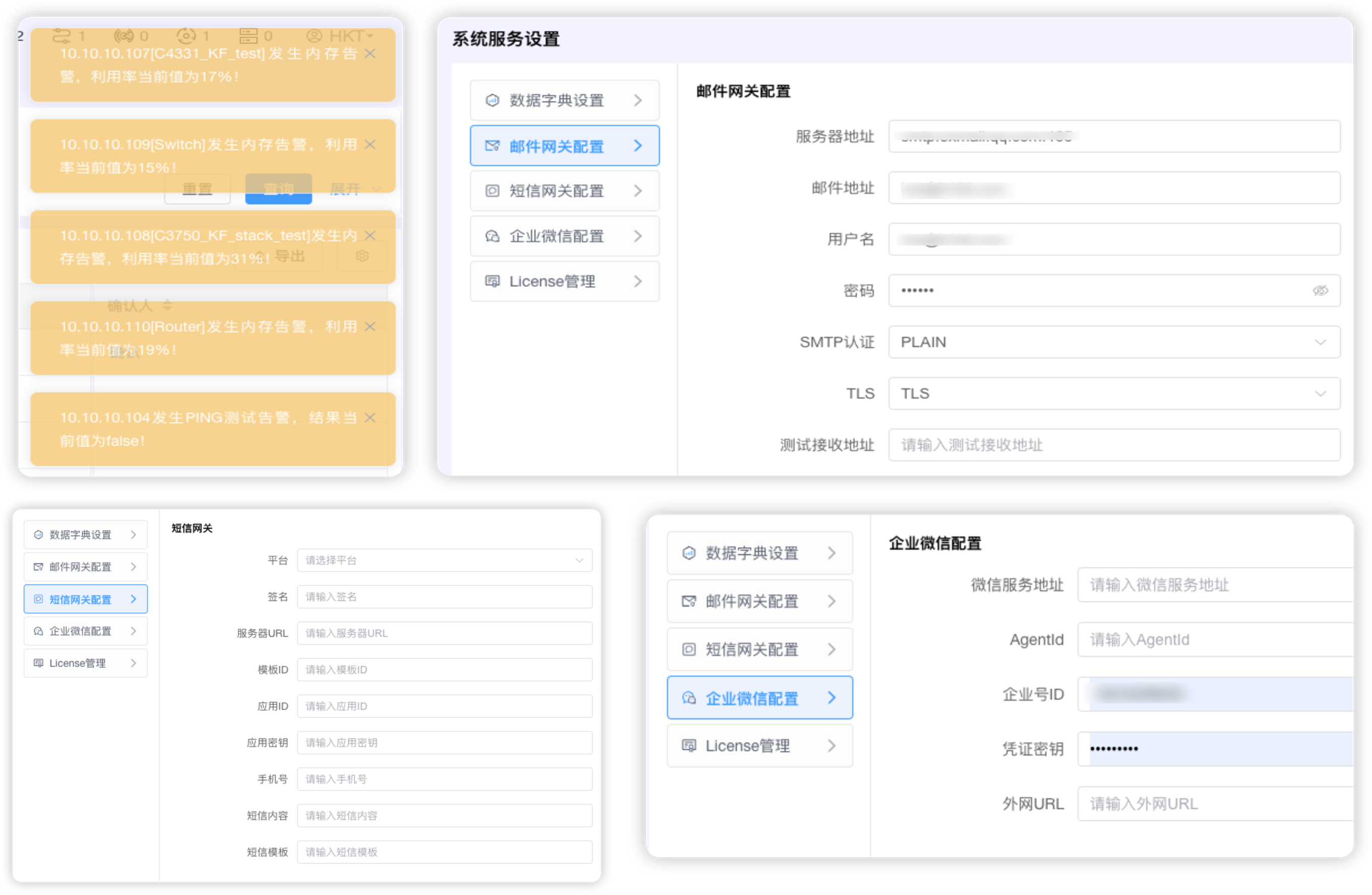Click the 邮件地址 input field
Image resolution: width=1372 pixels, height=895 pixels.
click(1114, 188)
